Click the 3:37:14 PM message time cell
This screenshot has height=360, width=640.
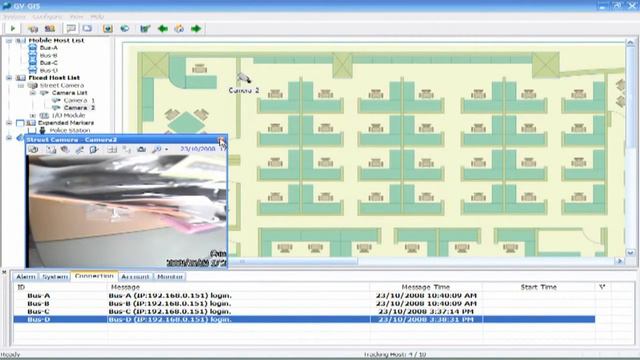(426, 311)
